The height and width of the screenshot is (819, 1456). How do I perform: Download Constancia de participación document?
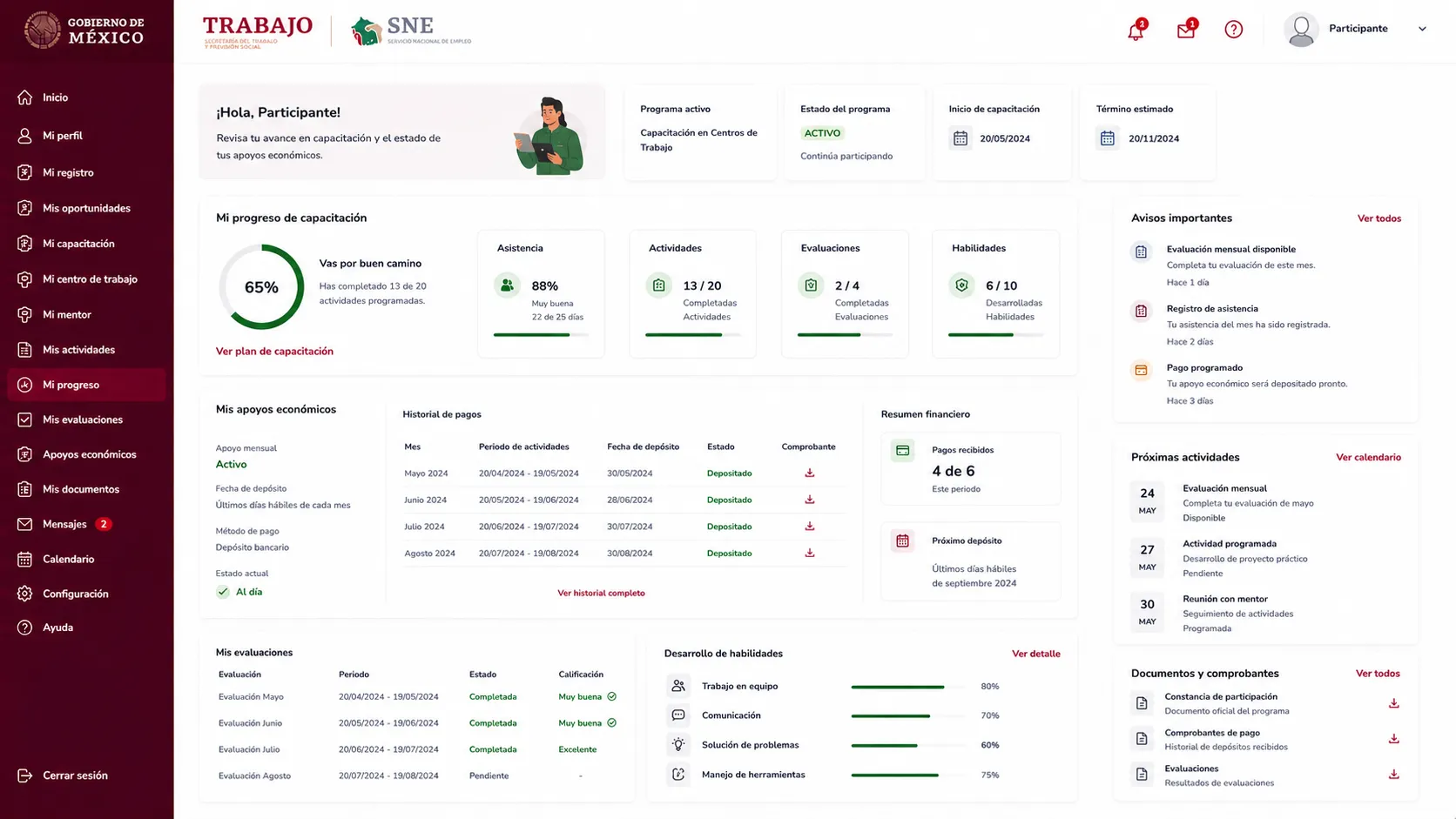pyautogui.click(x=1393, y=703)
